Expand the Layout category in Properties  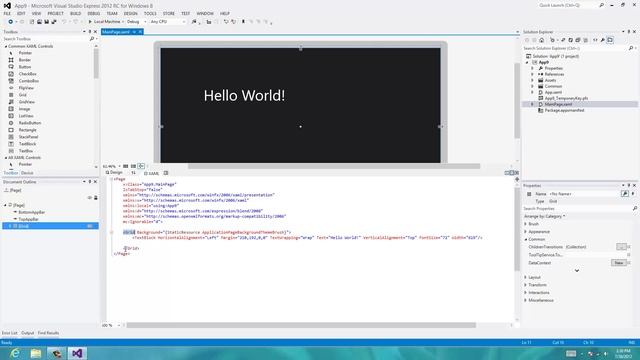click(x=526, y=277)
